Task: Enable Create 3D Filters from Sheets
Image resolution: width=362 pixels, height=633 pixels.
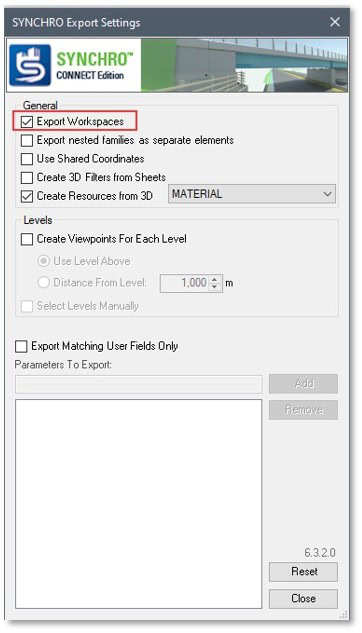Action: tap(27, 178)
